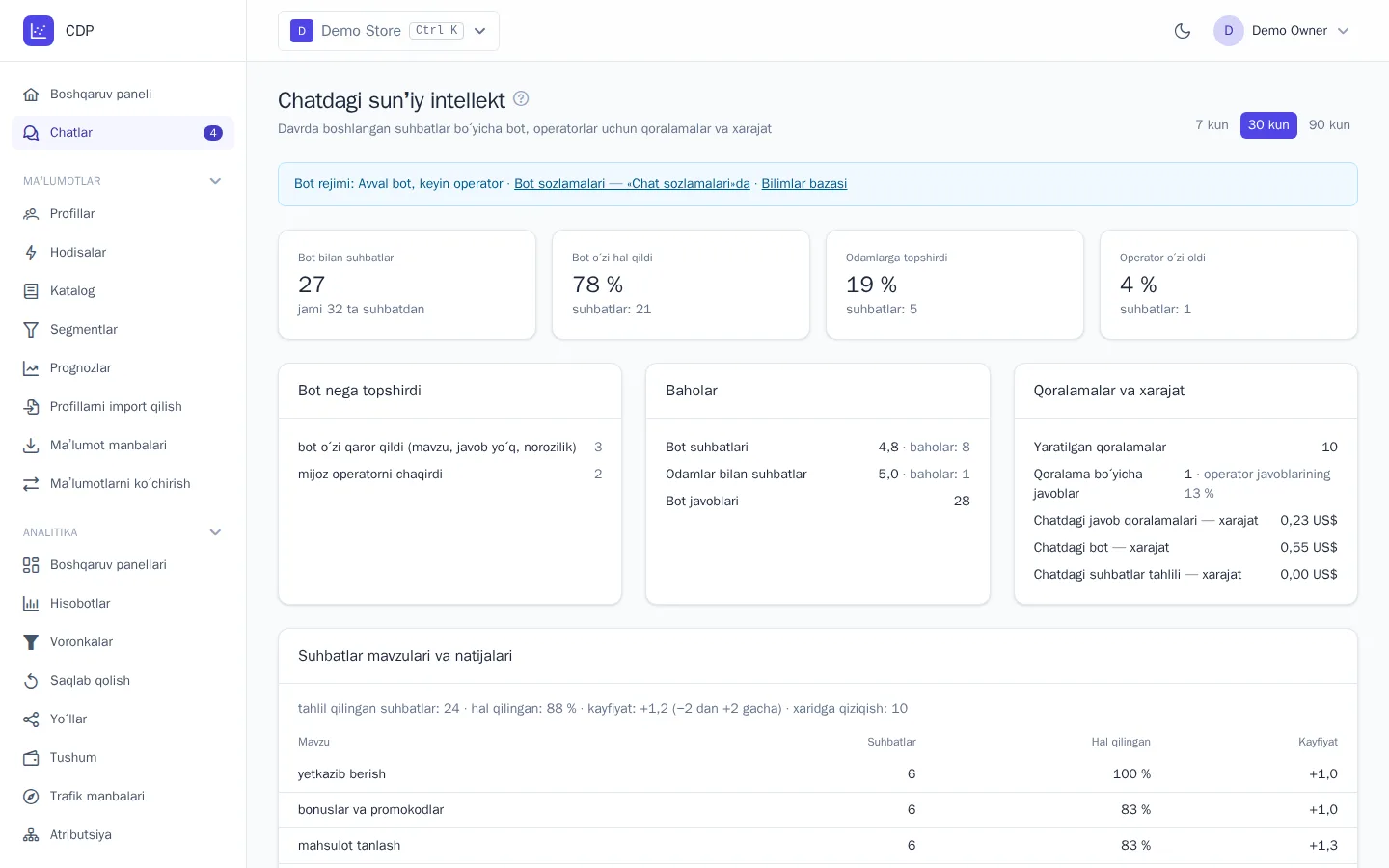
Task: Click the Ma'lumotlarni ko'chirish arrows icon
Action: [x=31, y=484]
